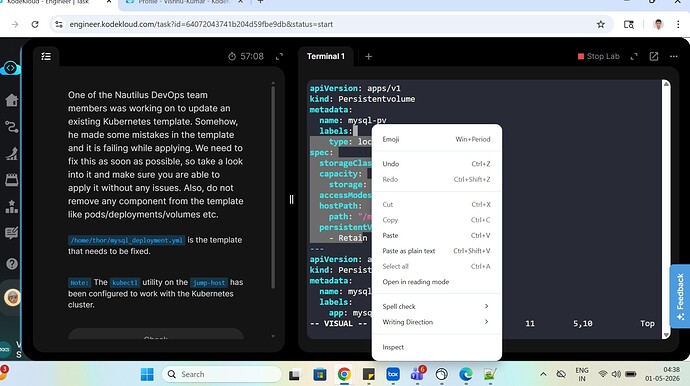Image resolution: width=690 pixels, height=386 pixels.
Task: Click the panel split divider handle
Action: pyautogui.click(x=291, y=199)
